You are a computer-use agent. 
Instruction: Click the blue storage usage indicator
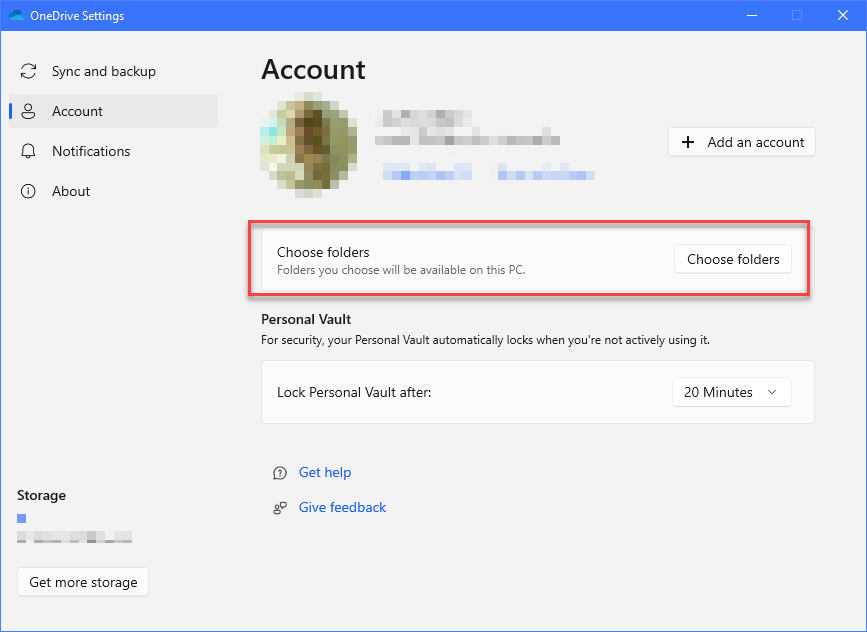22,518
